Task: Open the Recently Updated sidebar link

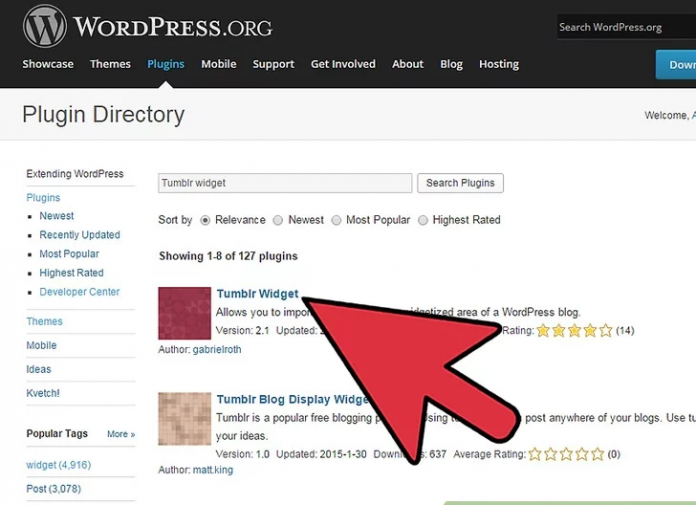Action: point(80,235)
